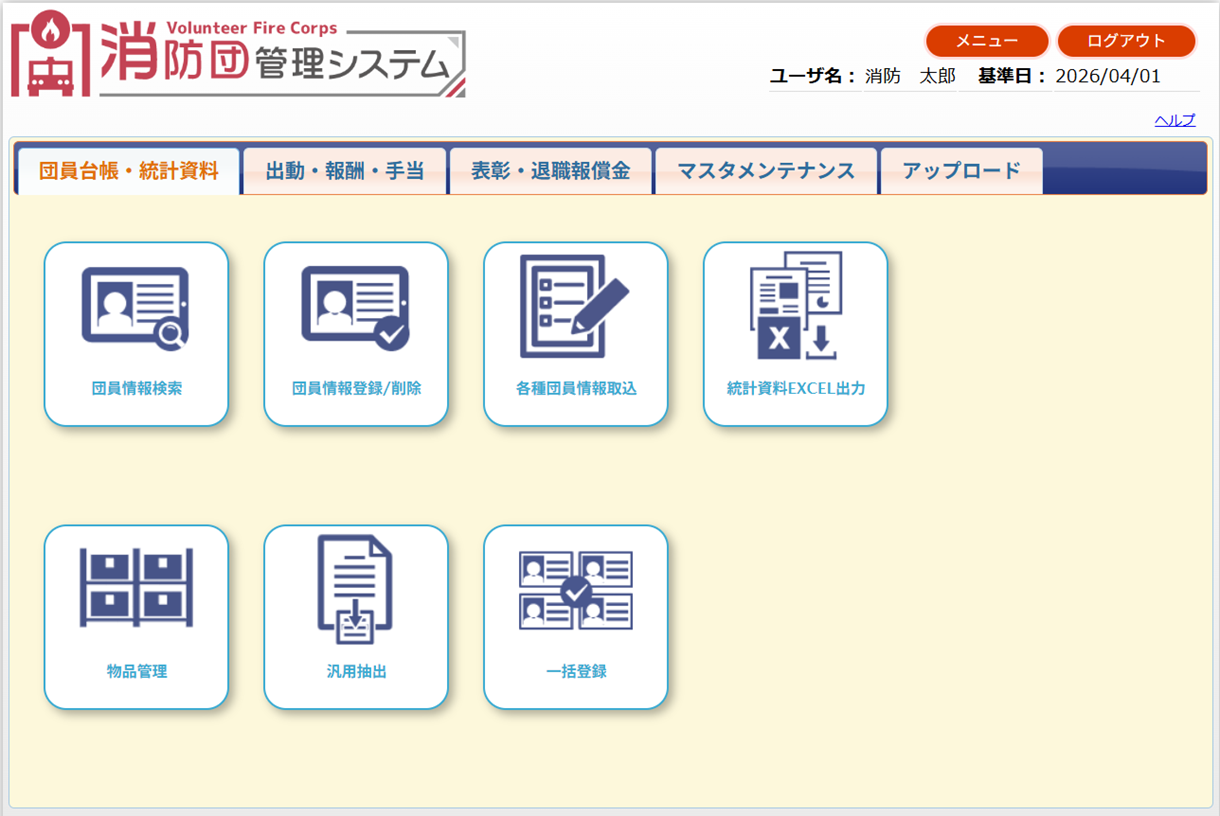This screenshot has width=1220, height=816.
Task: Click the reference date 2026/04/01
Action: pos(1108,76)
